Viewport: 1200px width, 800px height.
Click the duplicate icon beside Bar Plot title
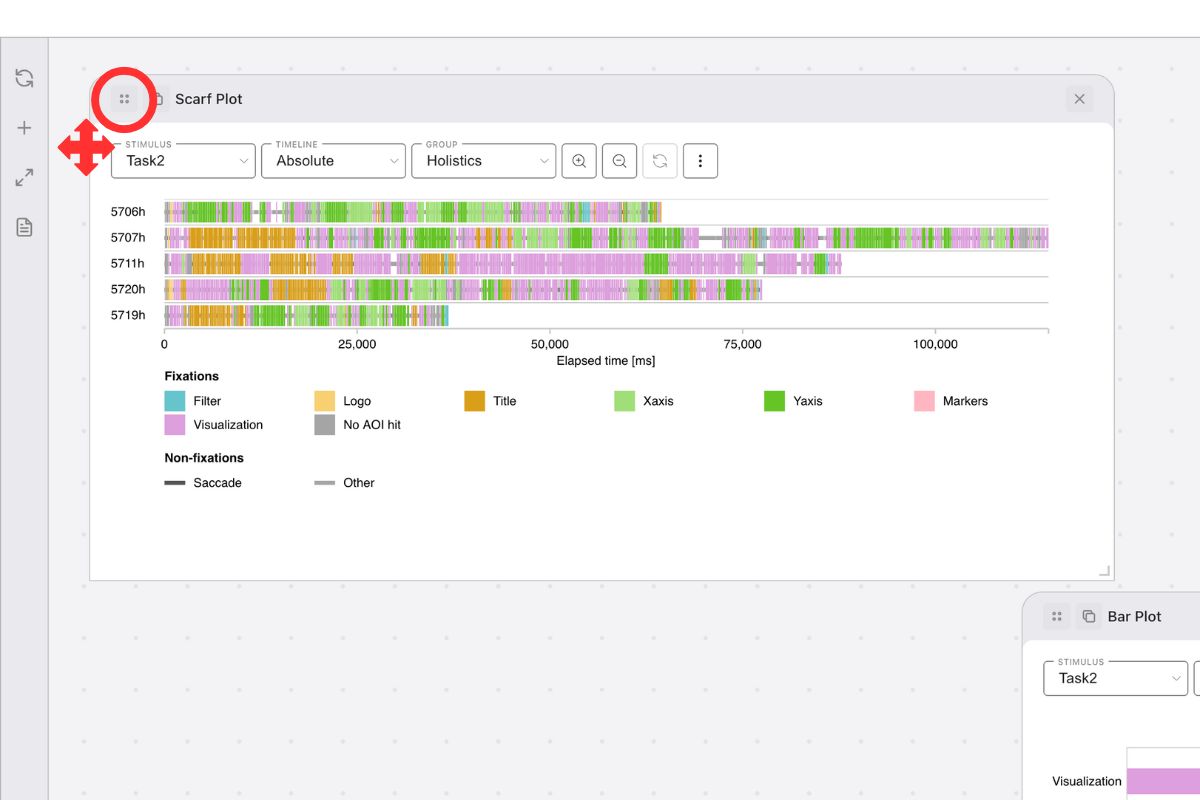[1087, 616]
